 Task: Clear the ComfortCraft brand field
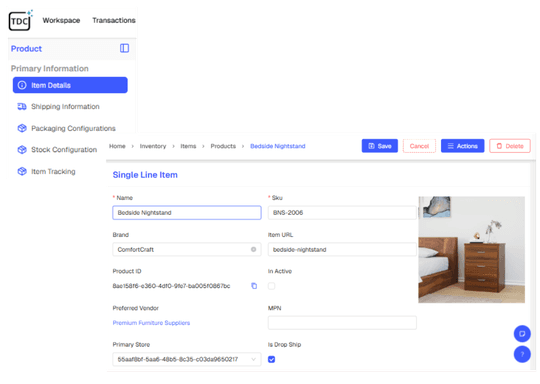pos(253,249)
